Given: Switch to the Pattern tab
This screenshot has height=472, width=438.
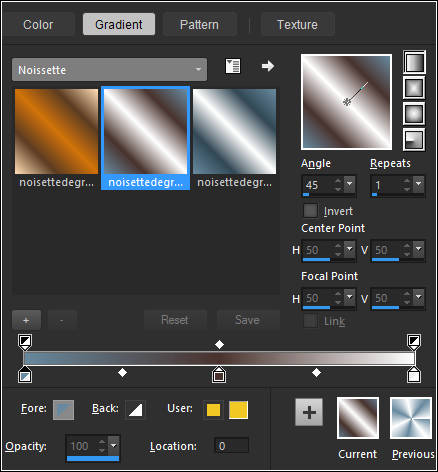Looking at the screenshot, I should click(199, 25).
